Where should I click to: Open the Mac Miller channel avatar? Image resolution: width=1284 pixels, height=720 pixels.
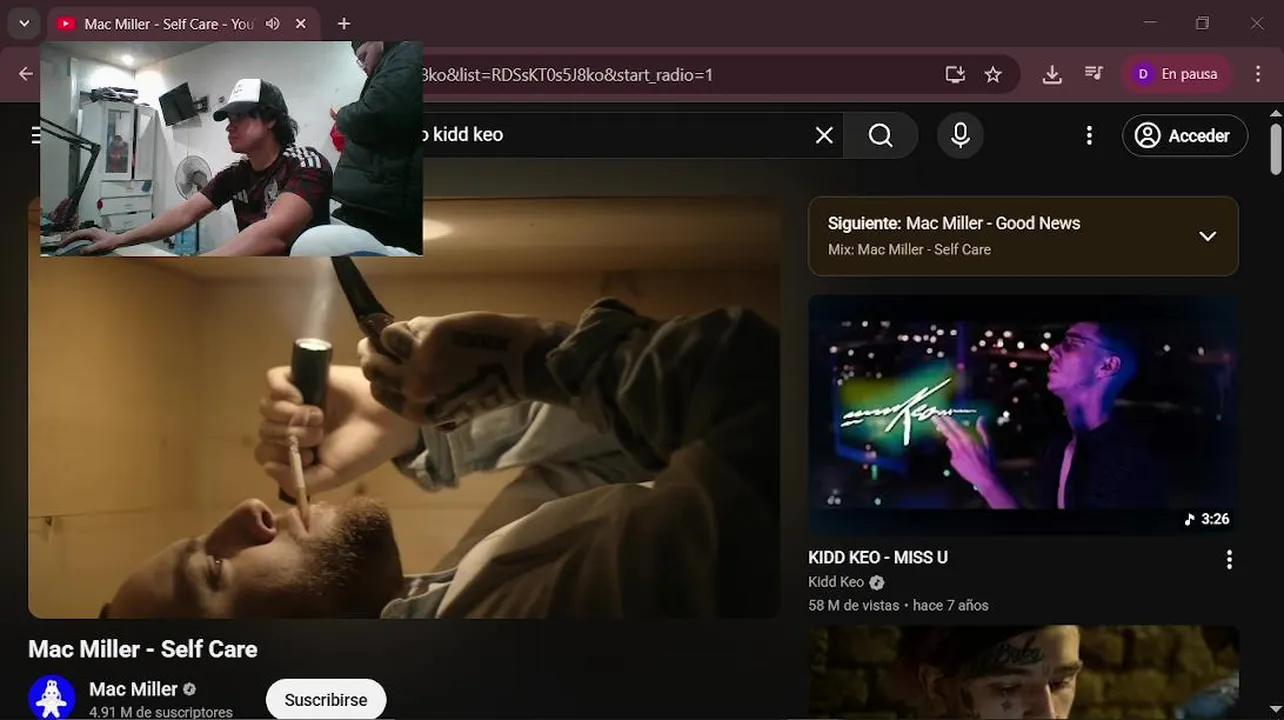coord(52,698)
